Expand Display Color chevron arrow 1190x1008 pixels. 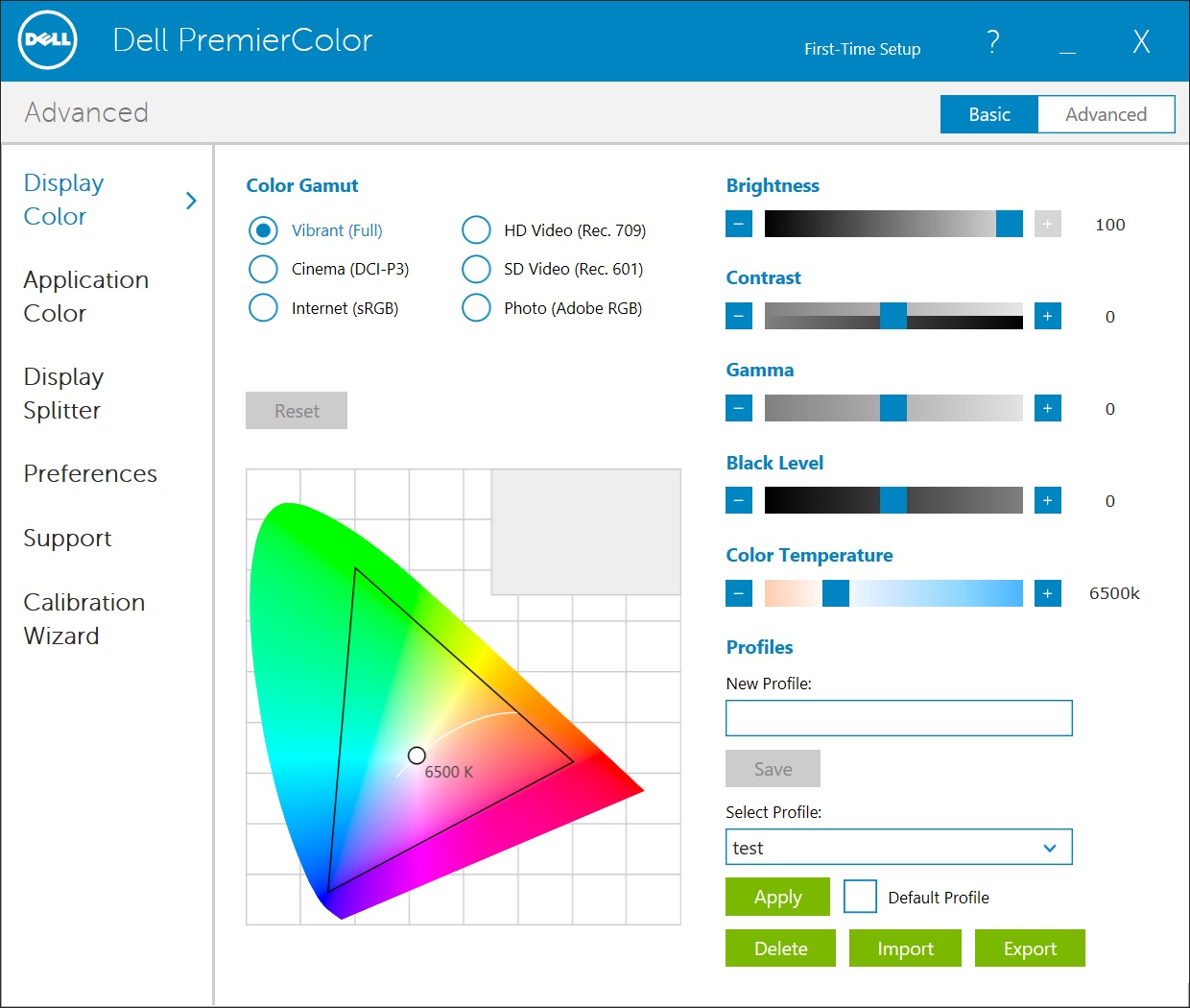191,200
